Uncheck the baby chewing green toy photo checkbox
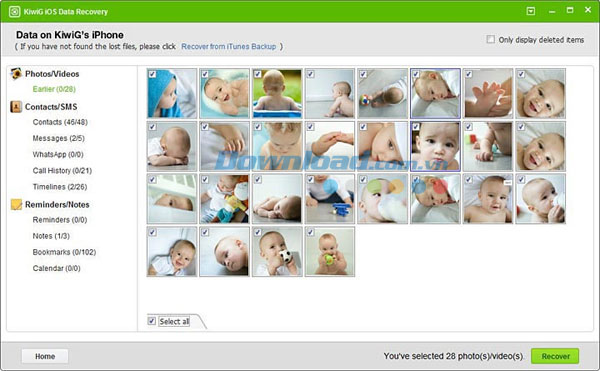The width and height of the screenshot is (600, 371). tap(310, 232)
